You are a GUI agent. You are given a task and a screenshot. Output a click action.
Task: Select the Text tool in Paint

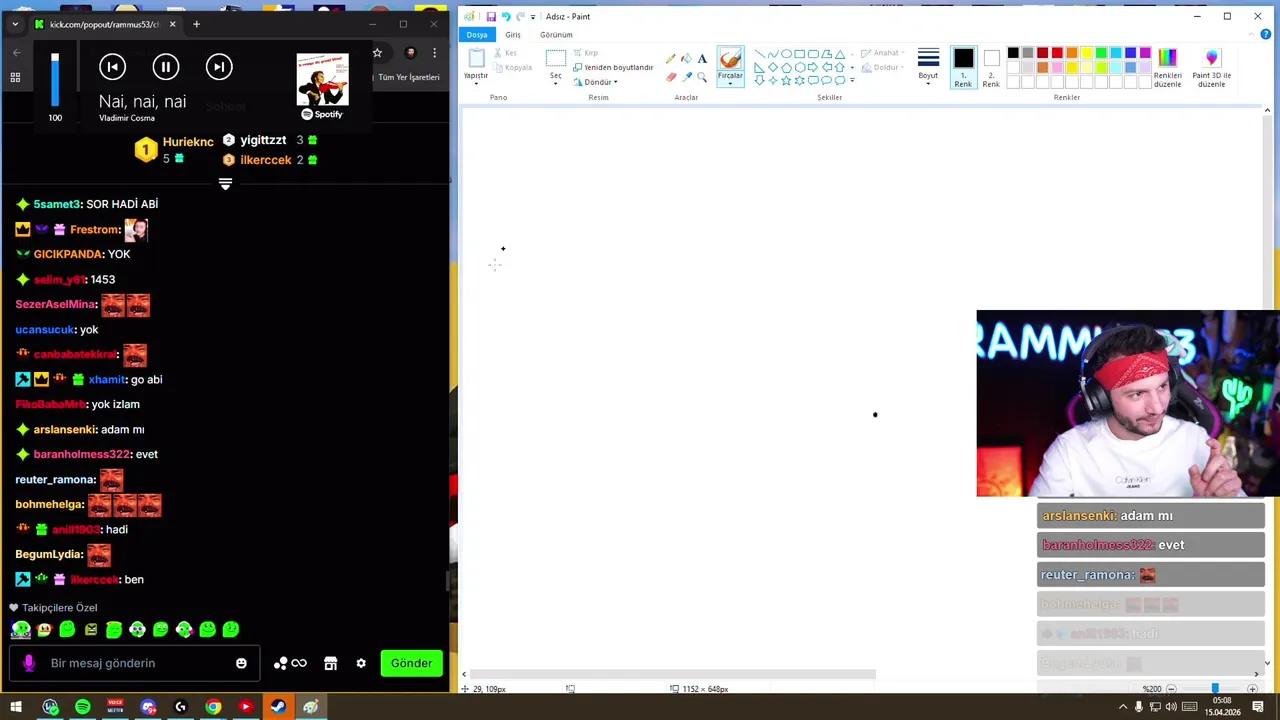point(702,59)
